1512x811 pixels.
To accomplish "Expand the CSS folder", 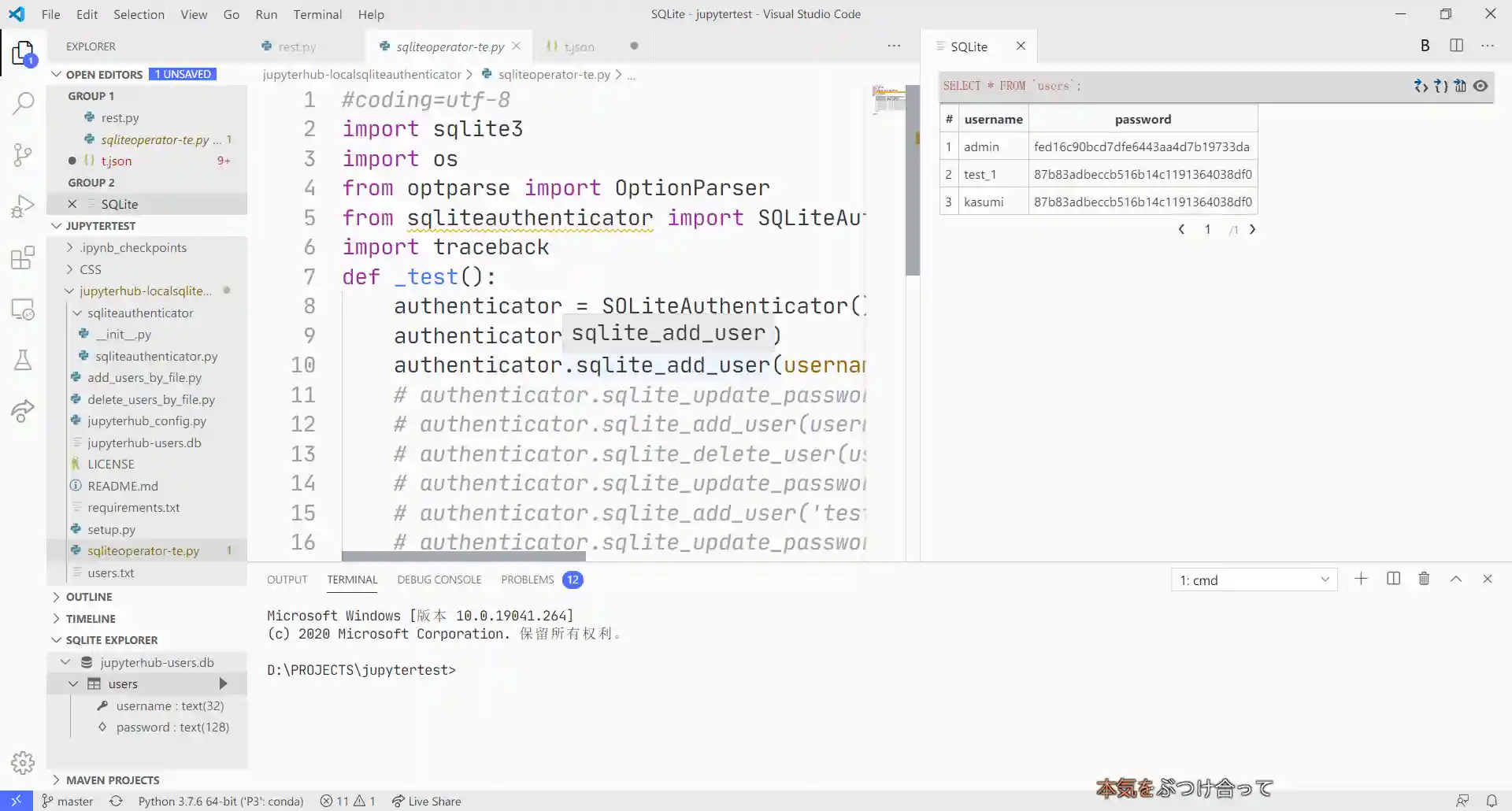I will (x=69, y=269).
